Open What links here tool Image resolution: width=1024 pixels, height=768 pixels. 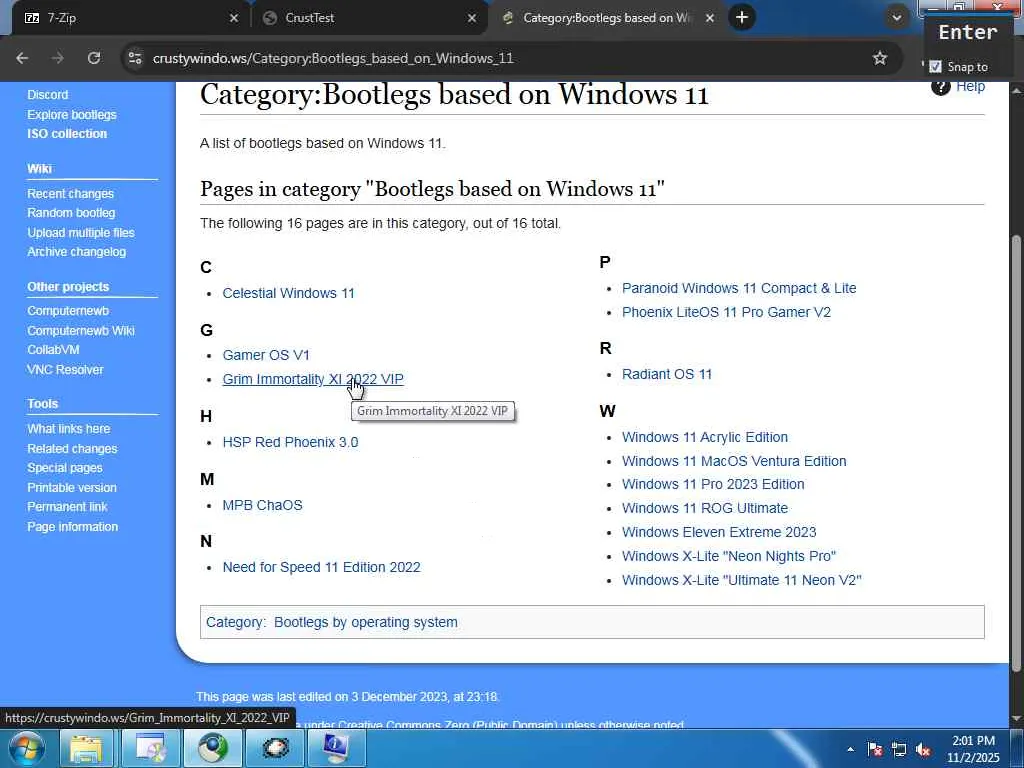click(69, 428)
